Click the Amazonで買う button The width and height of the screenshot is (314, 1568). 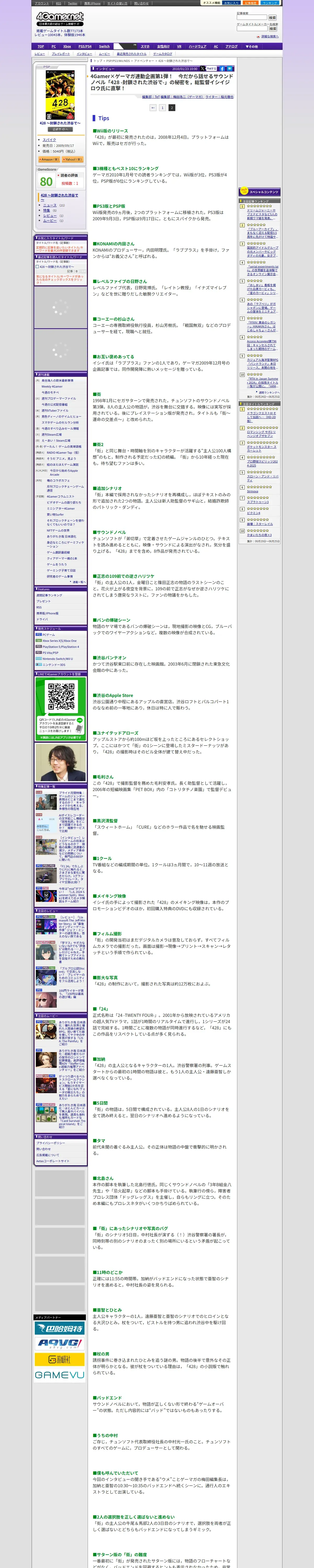point(49,159)
